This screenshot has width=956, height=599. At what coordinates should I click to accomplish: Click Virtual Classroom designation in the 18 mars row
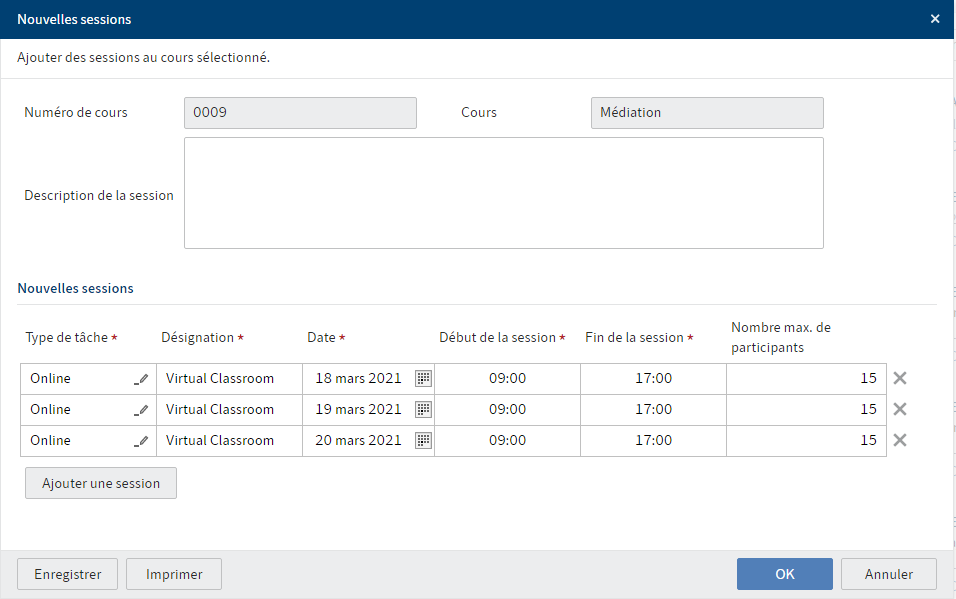point(229,379)
